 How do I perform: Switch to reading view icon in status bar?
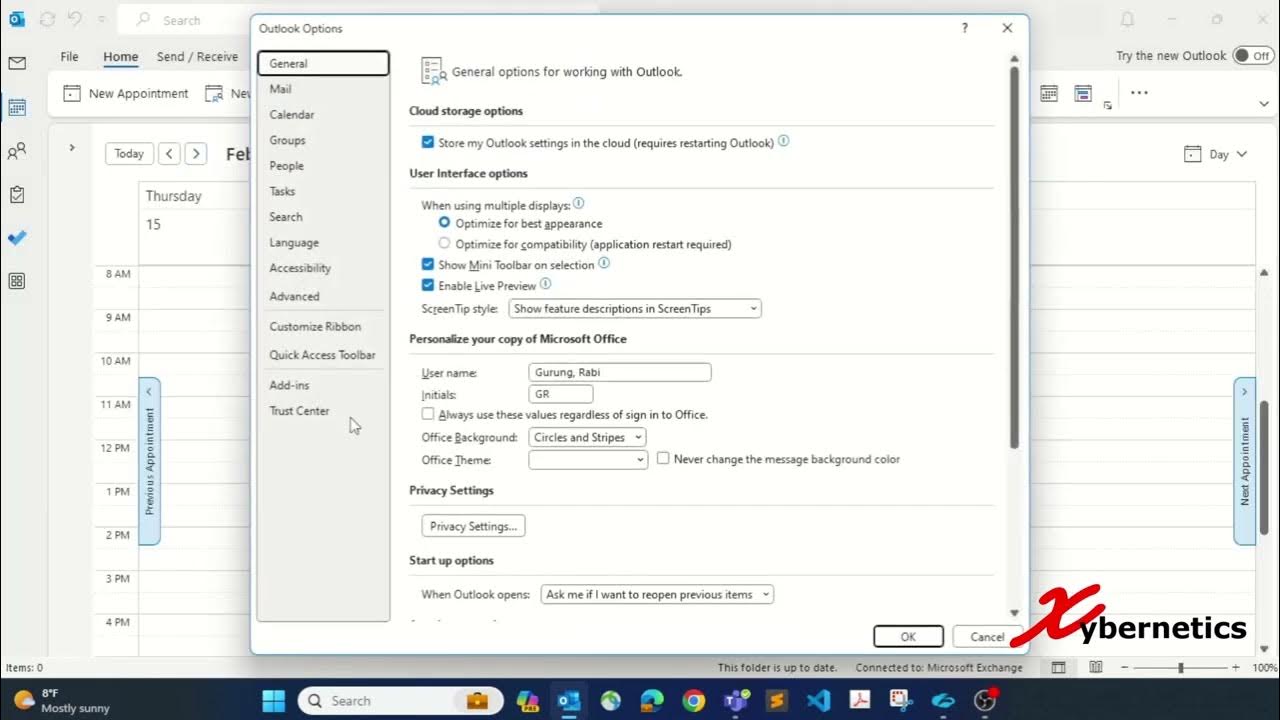click(x=1096, y=667)
